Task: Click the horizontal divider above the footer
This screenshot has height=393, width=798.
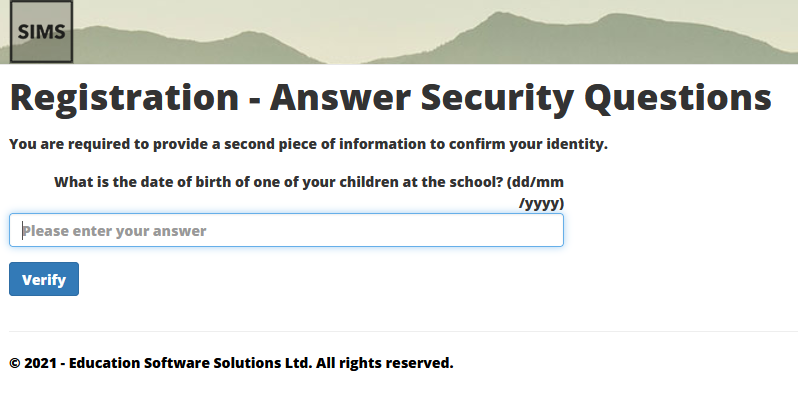Action: tap(404, 331)
